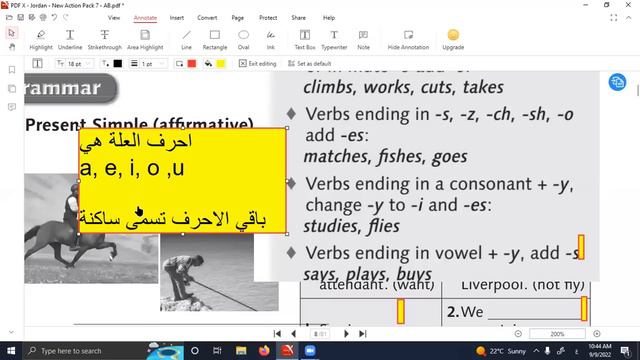Open the Insert tab

(177, 18)
